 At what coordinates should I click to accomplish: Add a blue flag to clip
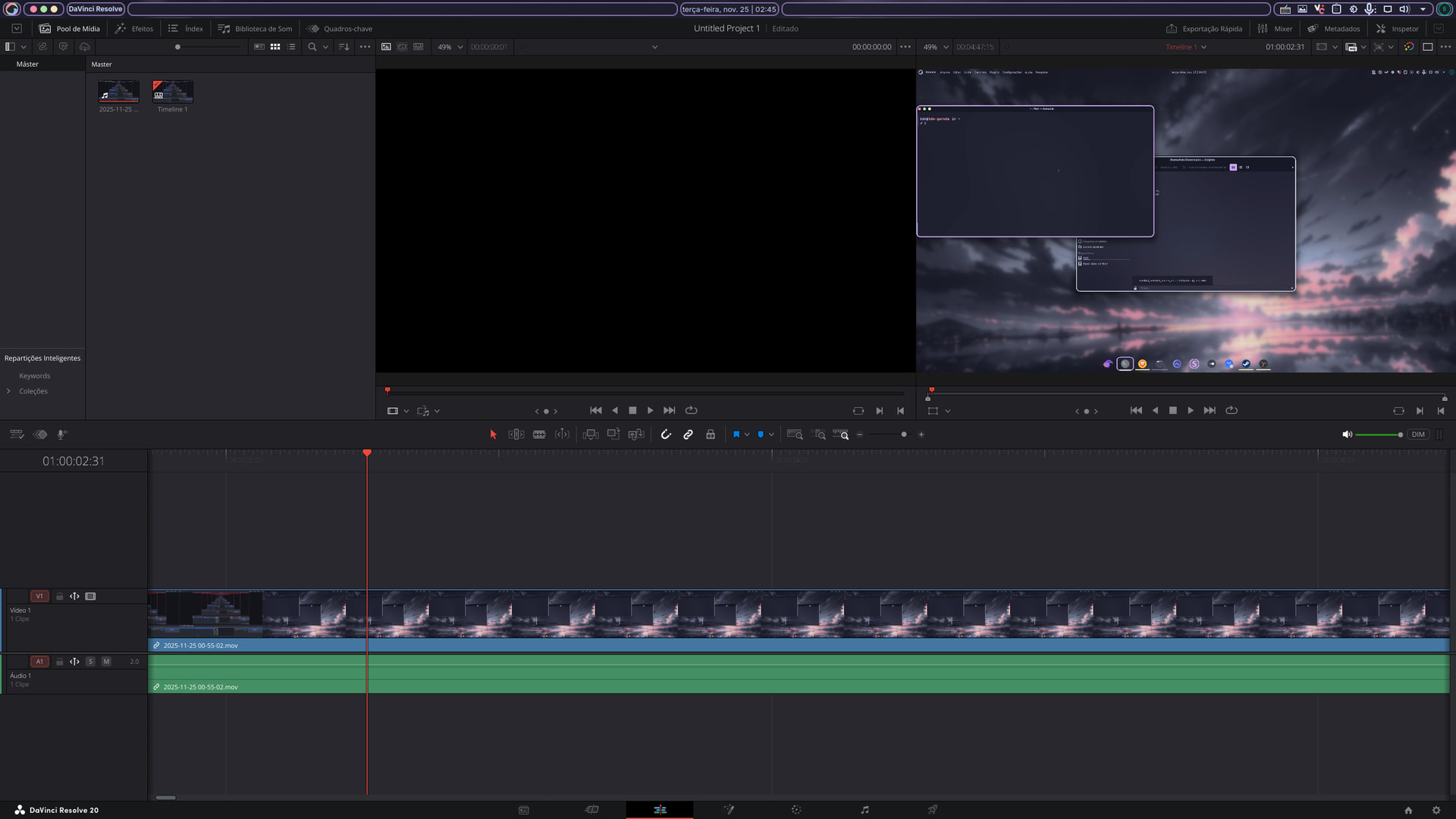[736, 435]
